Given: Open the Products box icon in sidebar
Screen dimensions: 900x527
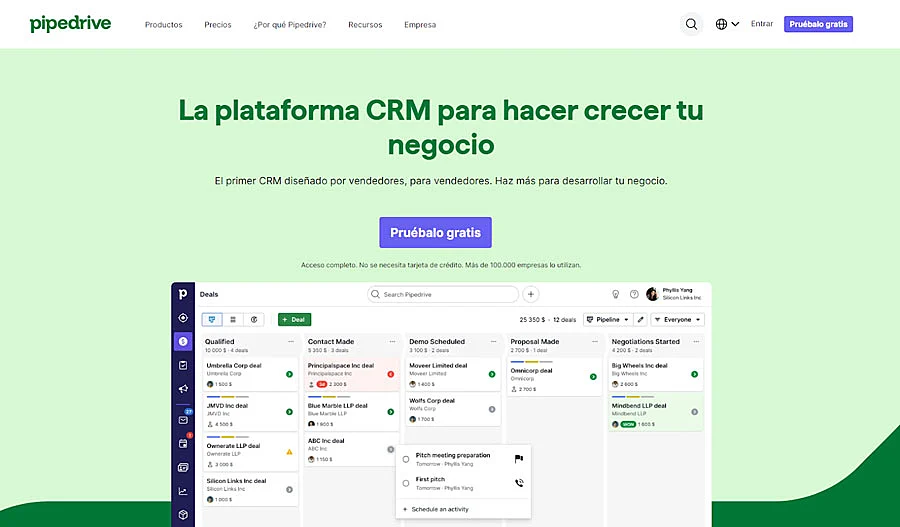Looking at the screenshot, I should pyautogui.click(x=183, y=514).
